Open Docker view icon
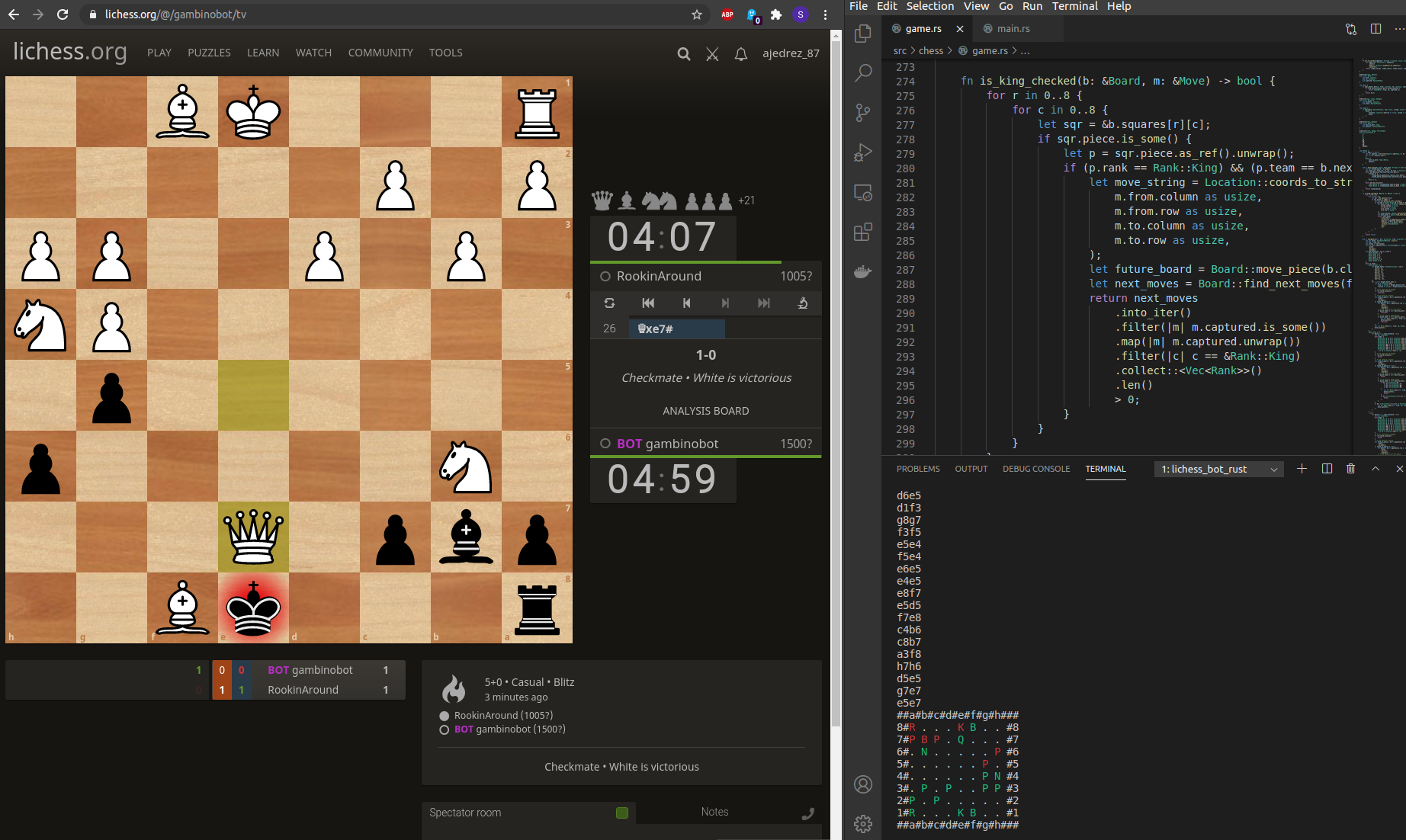 click(x=862, y=271)
